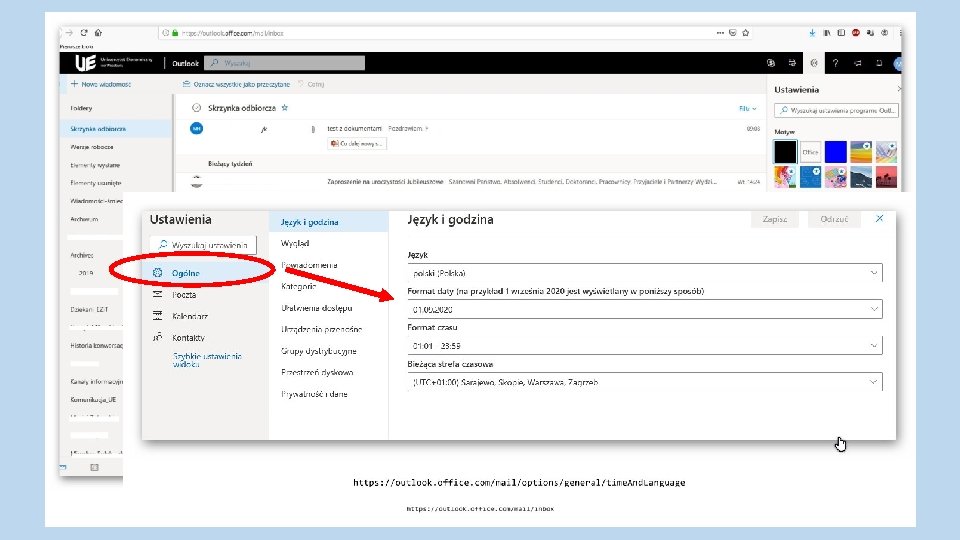Click the Kalendarz calendar icon

coord(157,315)
